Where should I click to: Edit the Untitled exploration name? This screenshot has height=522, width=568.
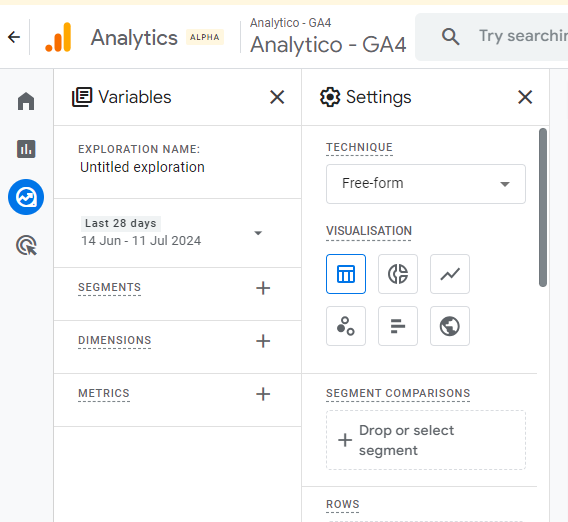click(x=142, y=167)
